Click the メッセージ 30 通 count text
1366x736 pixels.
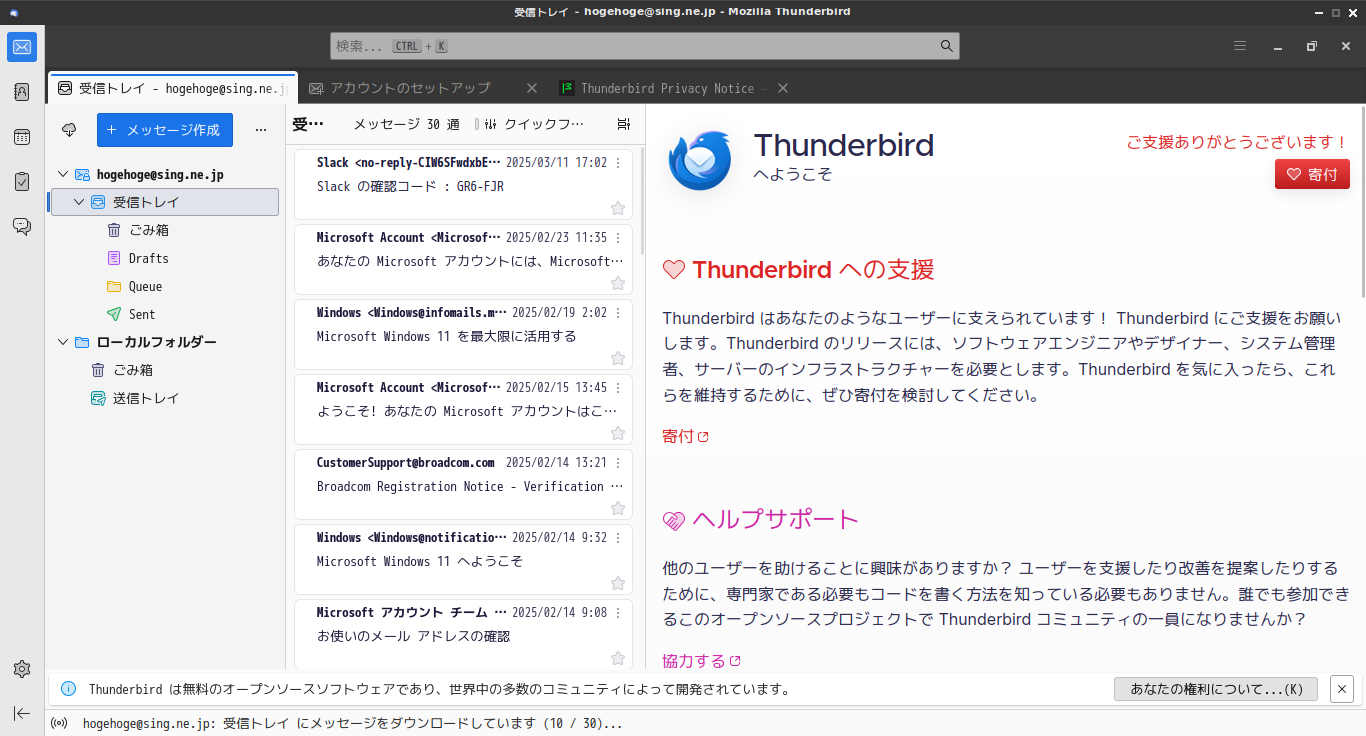coord(406,124)
